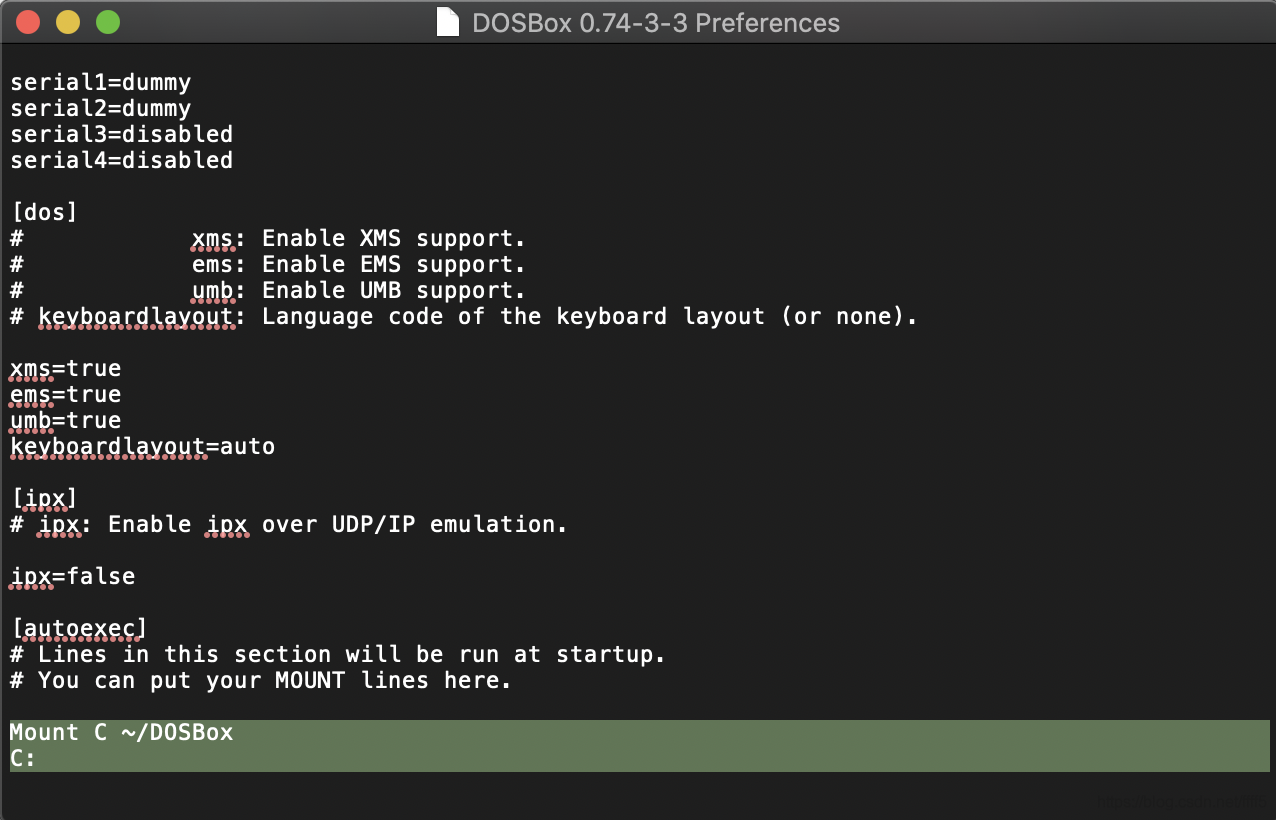This screenshot has height=820, width=1276.
Task: Click the highlighted 'C:' line
Action: pyautogui.click(x=640, y=758)
